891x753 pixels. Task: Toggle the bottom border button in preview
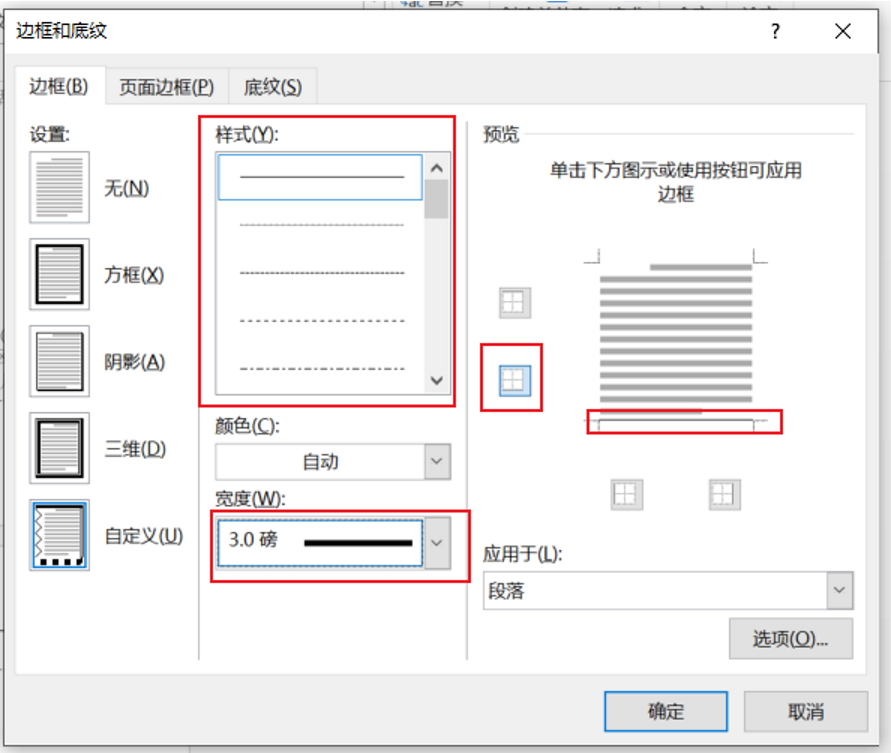(x=515, y=381)
